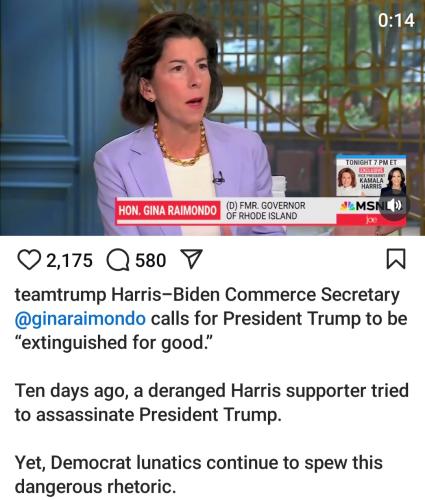Tap the Kamala Harris photo in promo
The image size is (425, 500).
click(394, 182)
